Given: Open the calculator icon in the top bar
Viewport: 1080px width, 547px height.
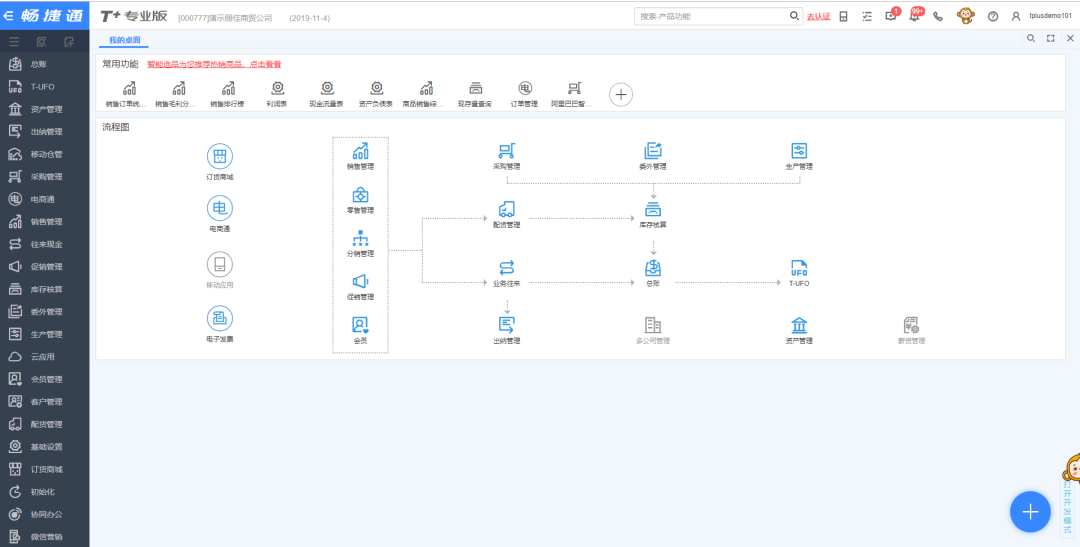Looking at the screenshot, I should (844, 17).
